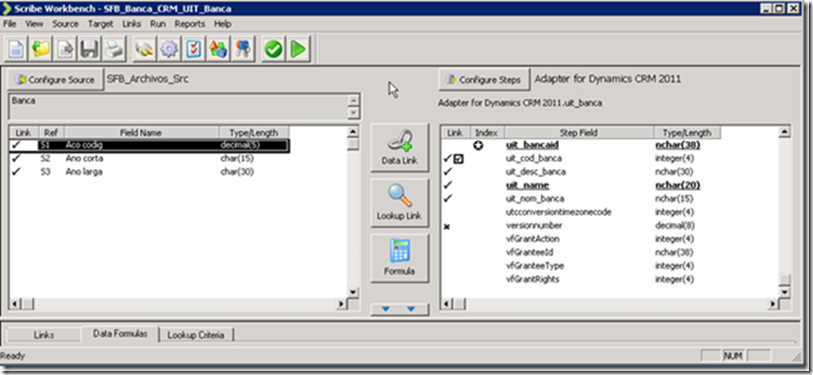
Task: Select the vfGranteeType step field
Action: 535,266
